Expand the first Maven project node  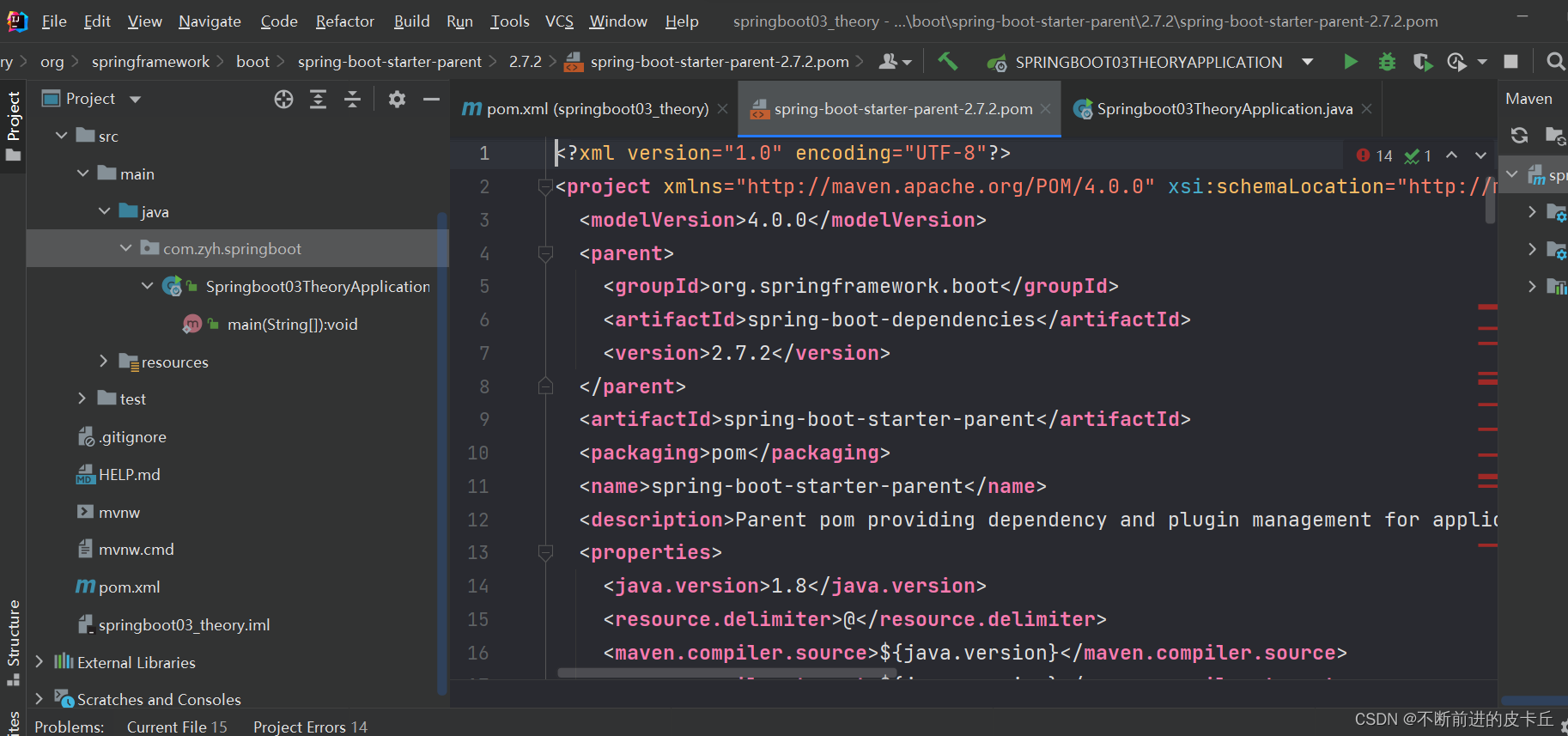point(1511,174)
